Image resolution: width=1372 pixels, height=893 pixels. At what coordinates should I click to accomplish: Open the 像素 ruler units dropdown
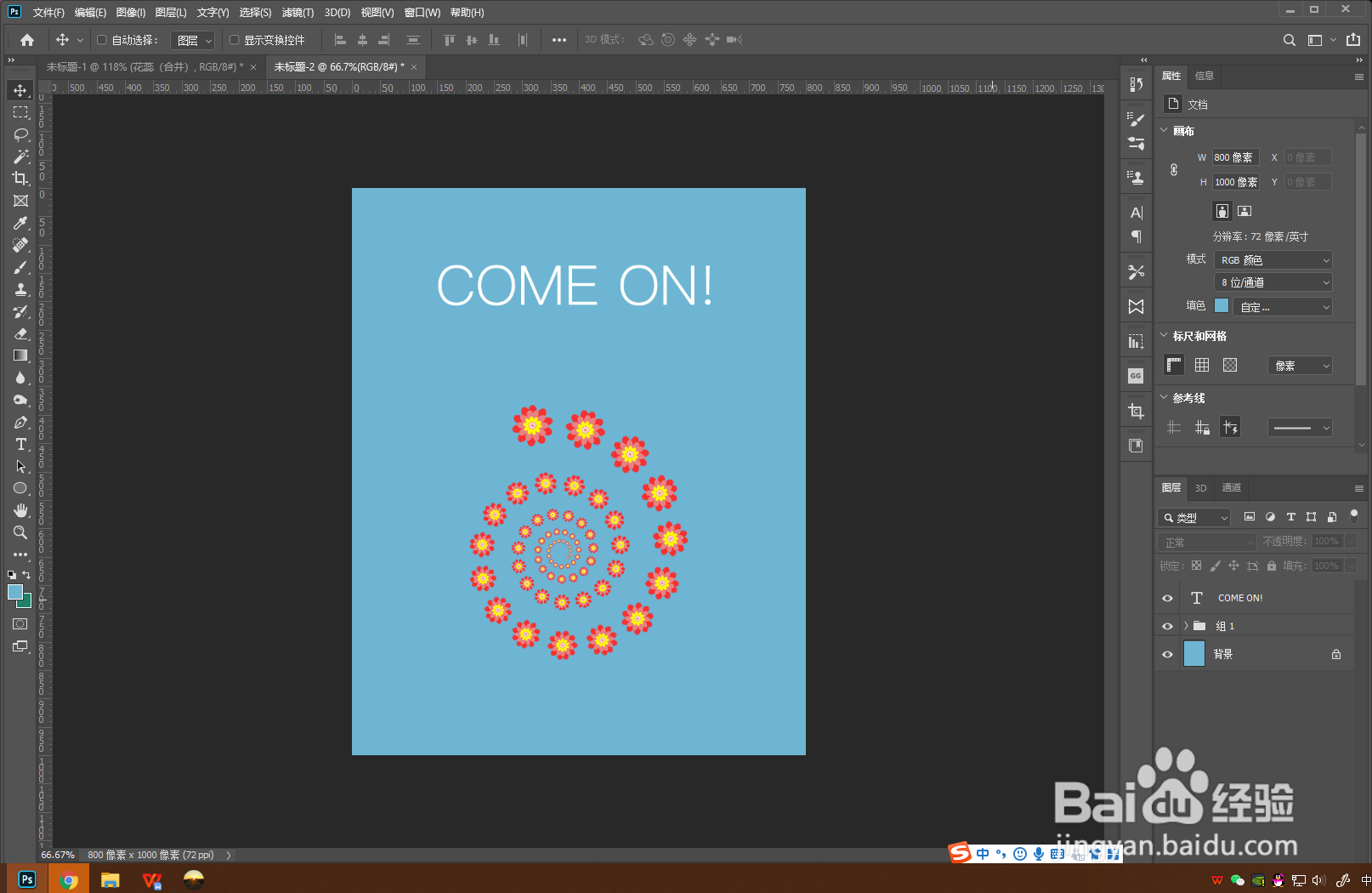[1300, 366]
